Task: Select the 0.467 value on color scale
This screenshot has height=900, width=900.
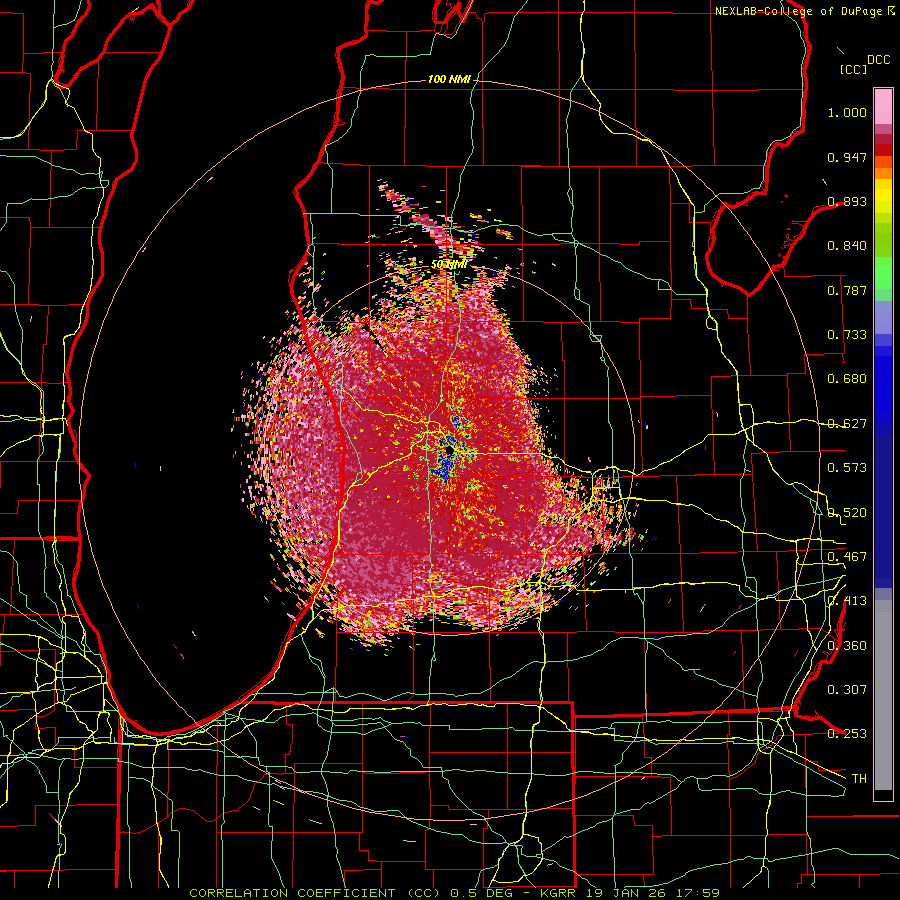Action: pos(847,557)
